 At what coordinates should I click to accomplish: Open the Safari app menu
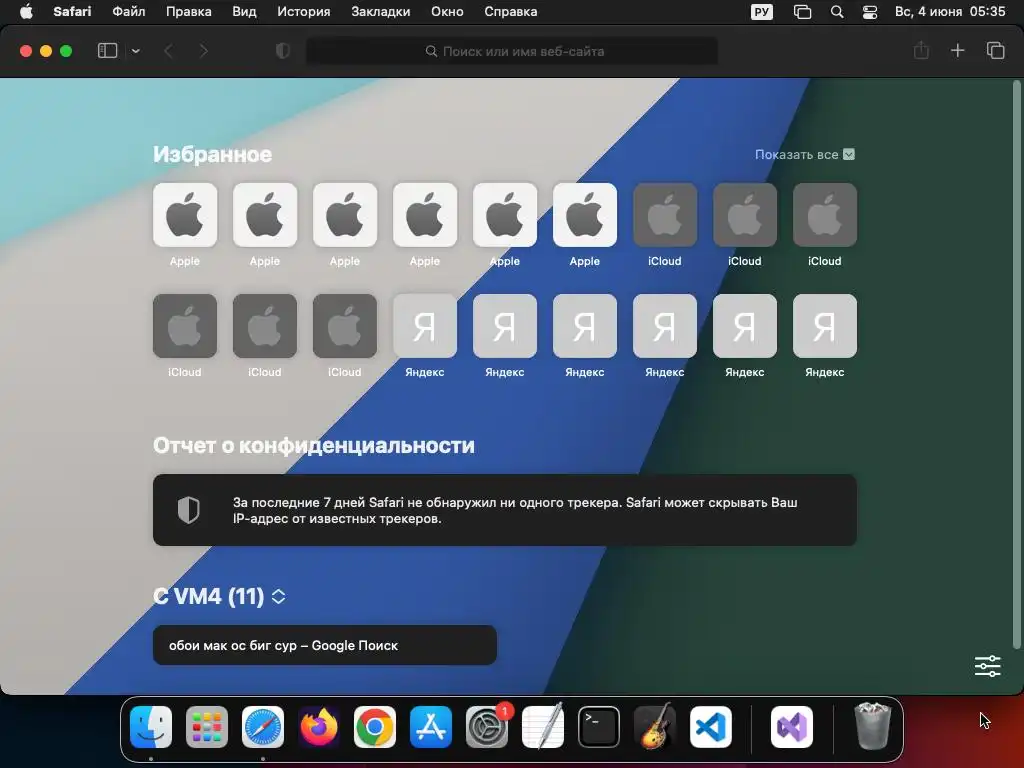[x=72, y=12]
